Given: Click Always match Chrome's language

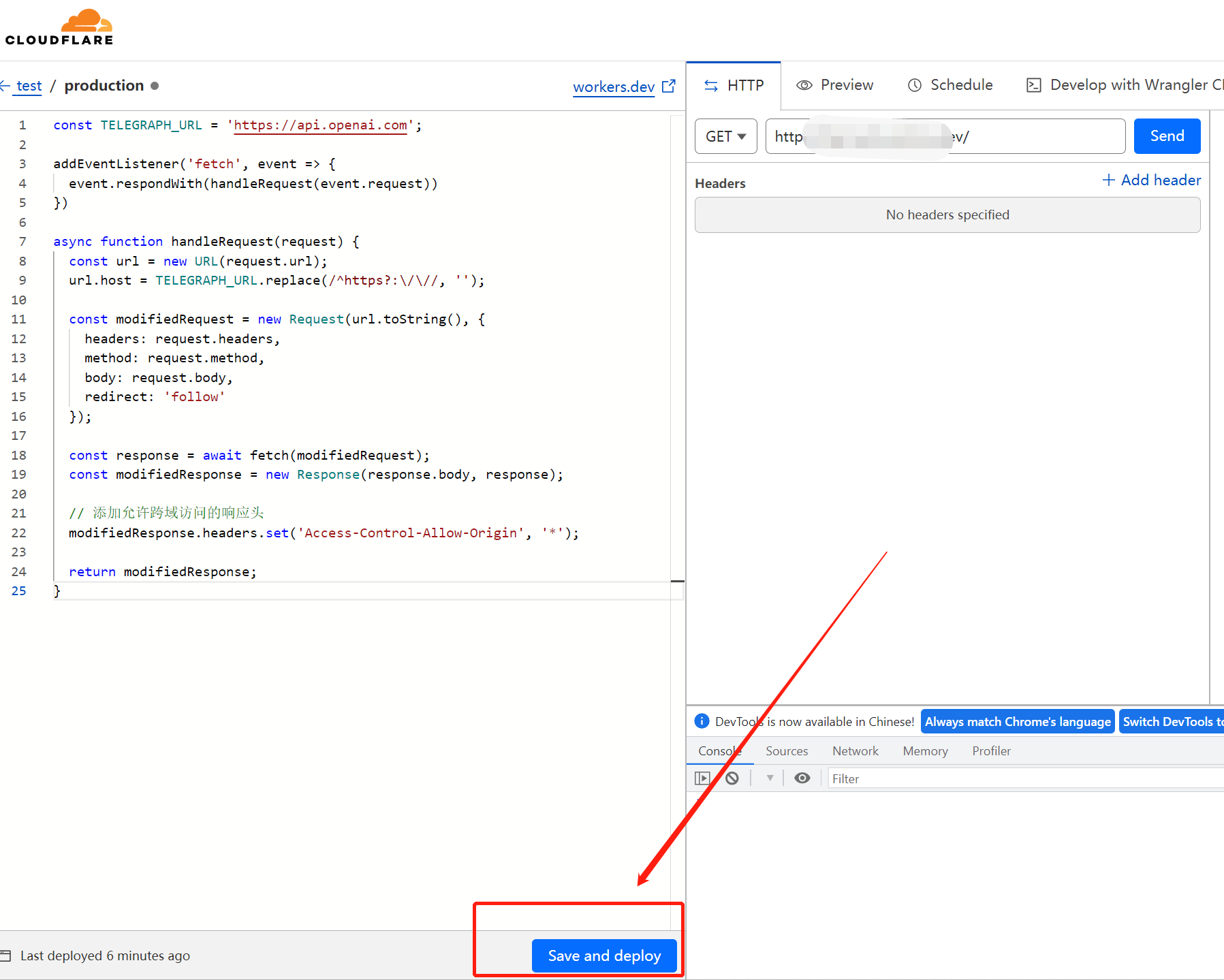Looking at the screenshot, I should coord(1018,721).
